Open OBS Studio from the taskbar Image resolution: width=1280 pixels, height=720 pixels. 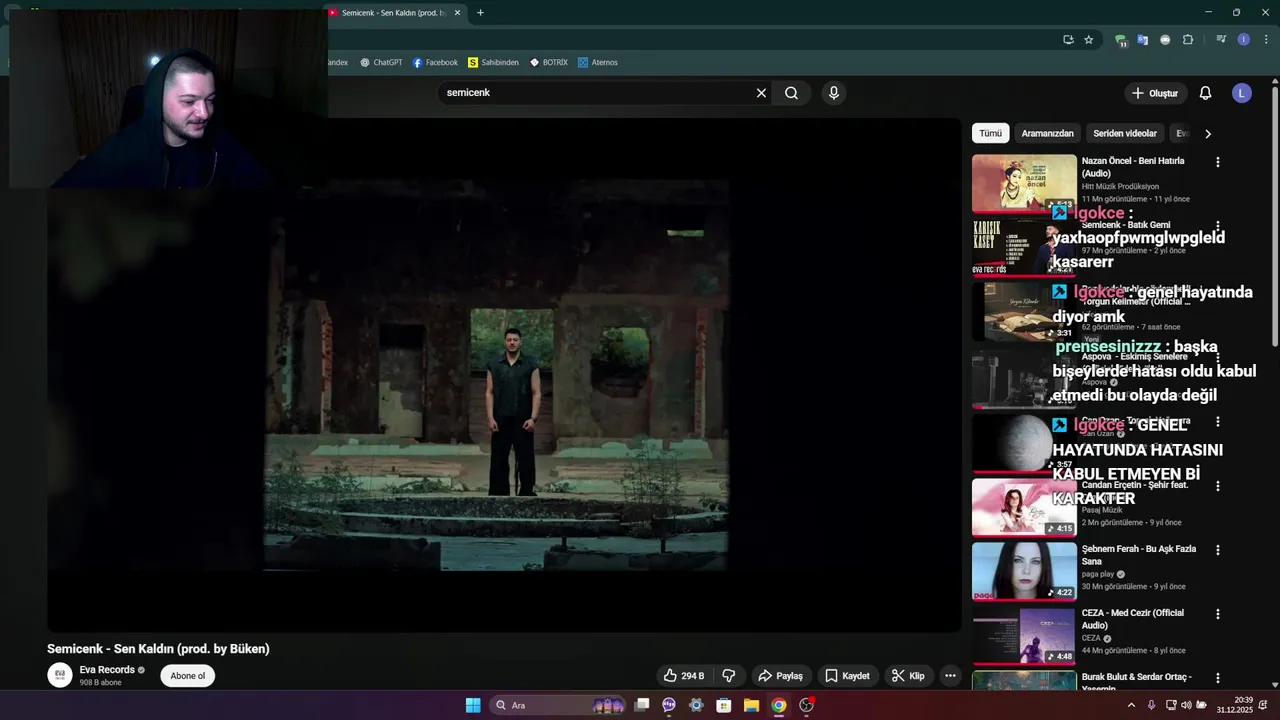coord(806,705)
